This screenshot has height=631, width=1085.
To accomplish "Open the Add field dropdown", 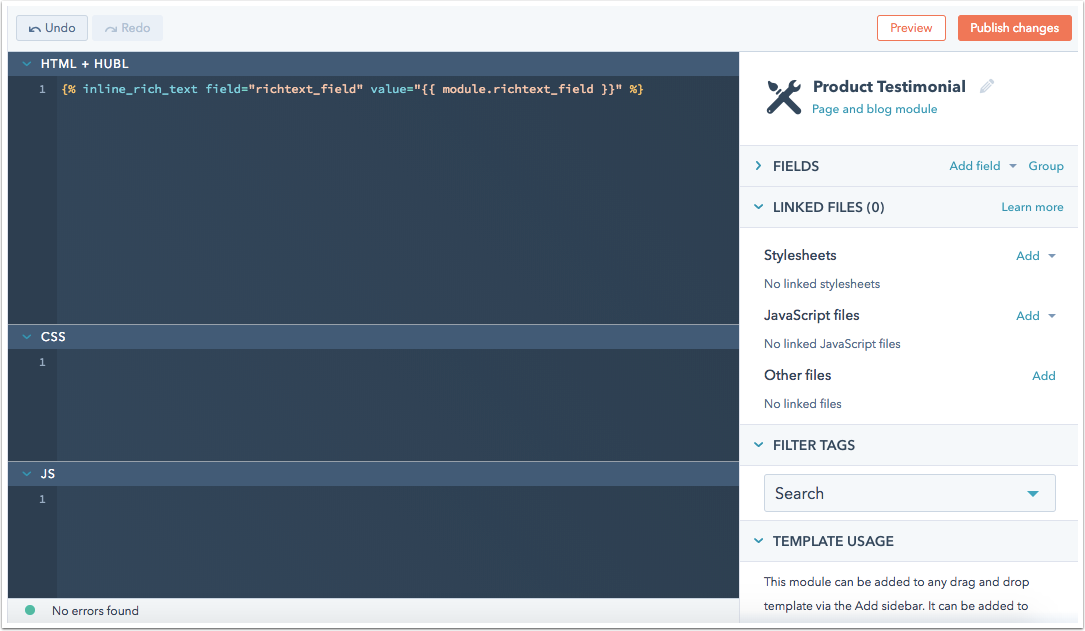I will point(982,166).
